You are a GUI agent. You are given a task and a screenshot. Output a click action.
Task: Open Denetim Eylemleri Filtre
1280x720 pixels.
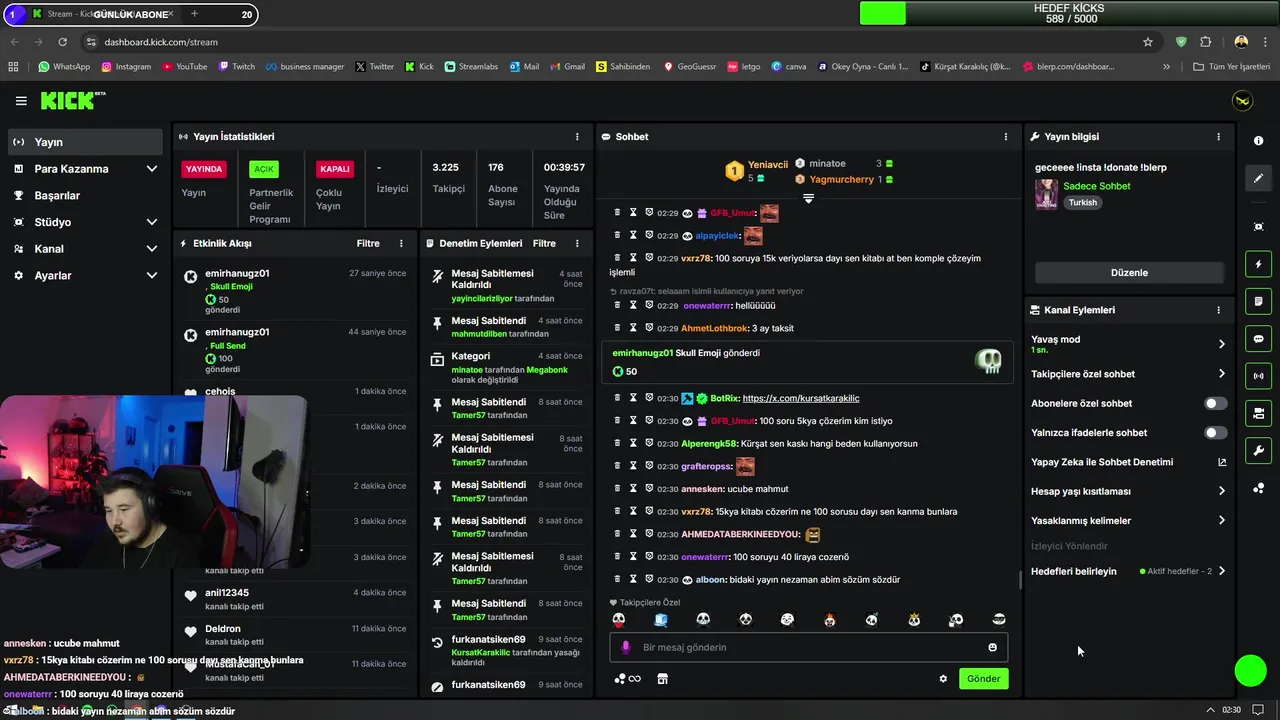click(x=544, y=243)
